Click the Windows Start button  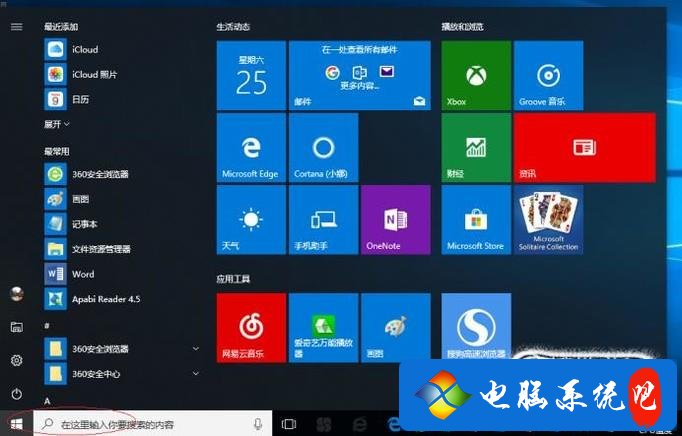point(17,423)
